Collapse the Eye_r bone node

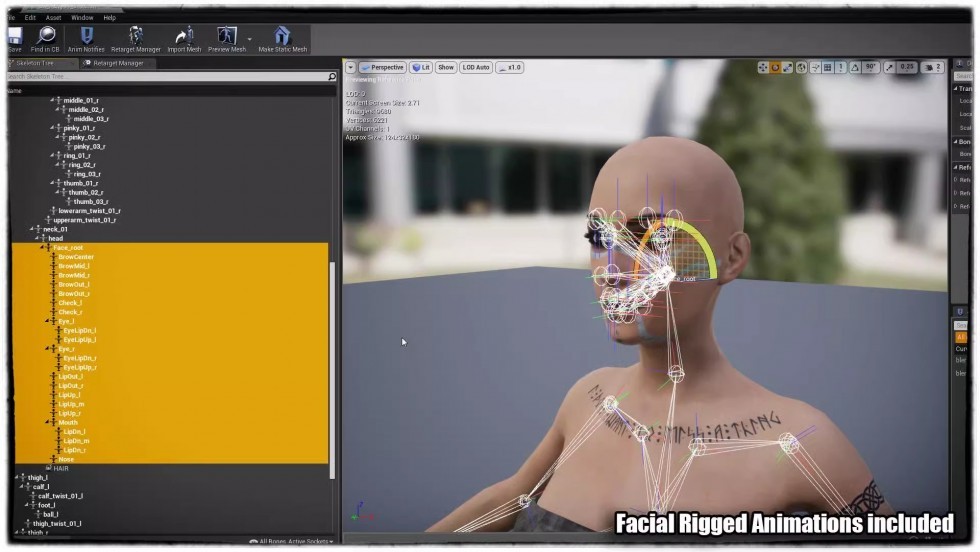pyautogui.click(x=47, y=349)
